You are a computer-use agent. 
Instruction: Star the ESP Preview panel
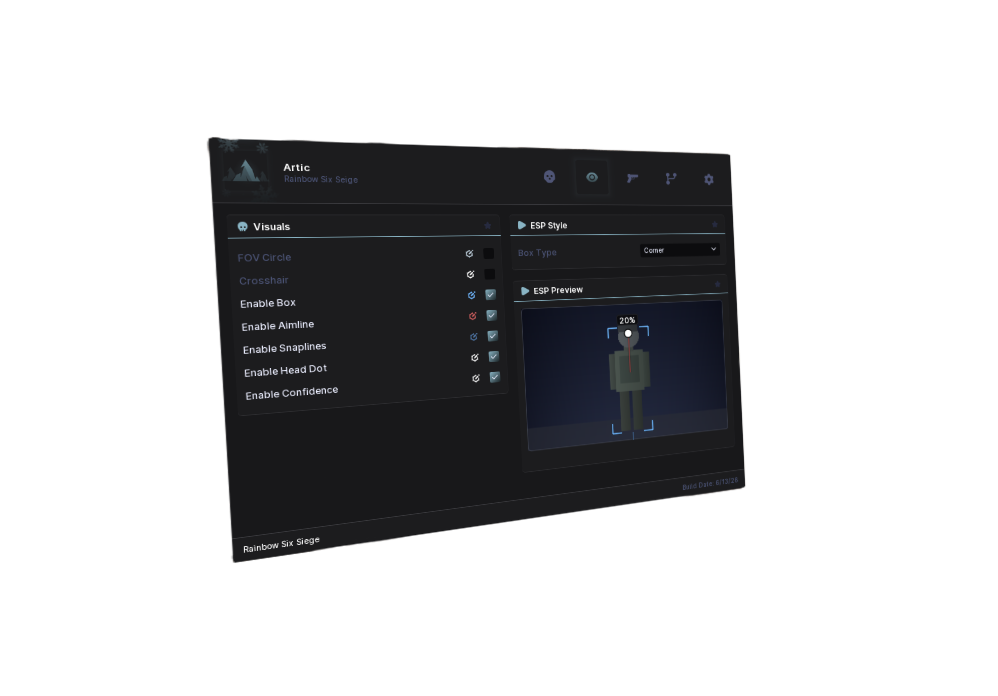[x=717, y=284]
